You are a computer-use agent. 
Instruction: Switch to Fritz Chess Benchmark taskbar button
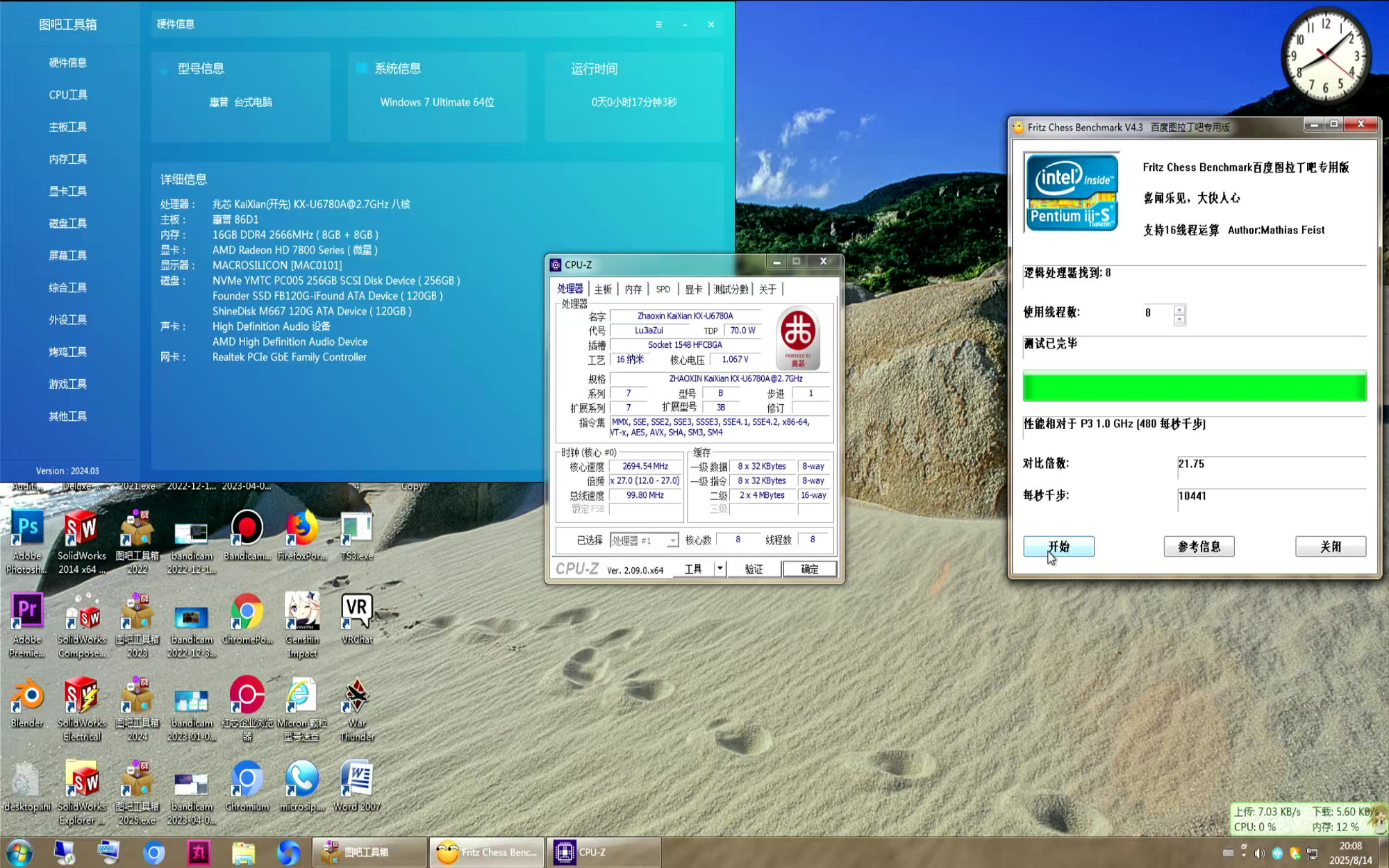pos(486,852)
